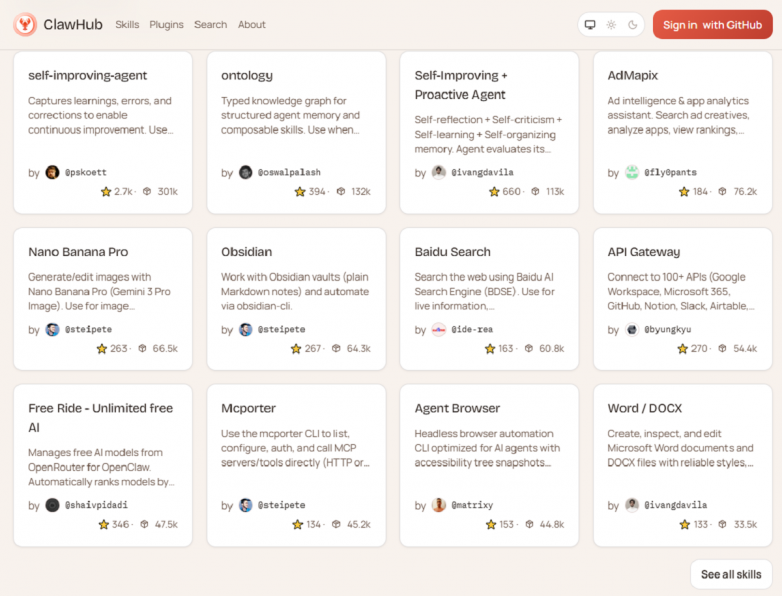
Task: Click the star icon on API Gateway card
Action: click(683, 349)
